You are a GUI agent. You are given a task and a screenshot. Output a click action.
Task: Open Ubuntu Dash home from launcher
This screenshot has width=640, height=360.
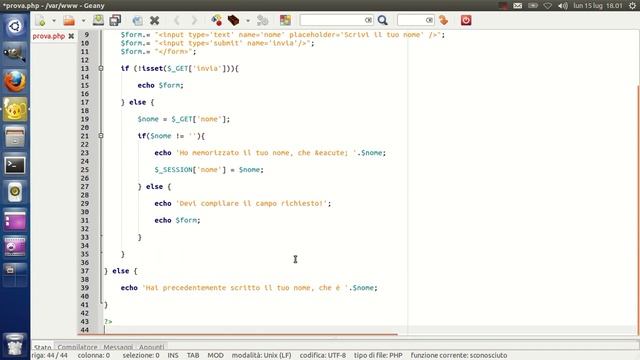[15, 26]
